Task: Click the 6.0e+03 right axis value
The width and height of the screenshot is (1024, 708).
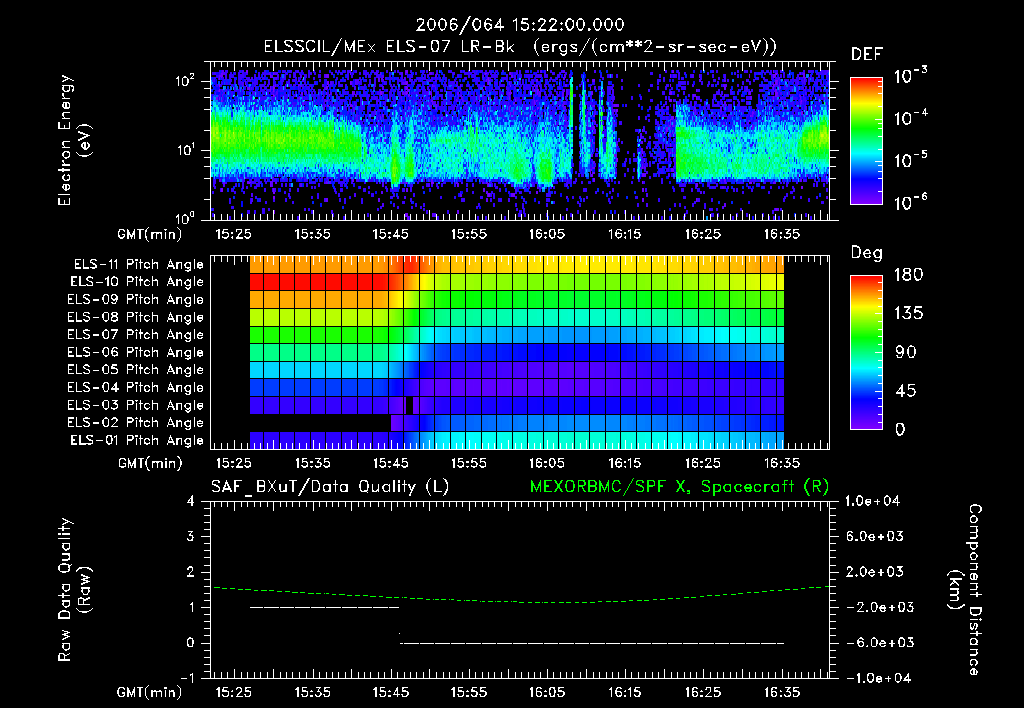Action: (875, 536)
